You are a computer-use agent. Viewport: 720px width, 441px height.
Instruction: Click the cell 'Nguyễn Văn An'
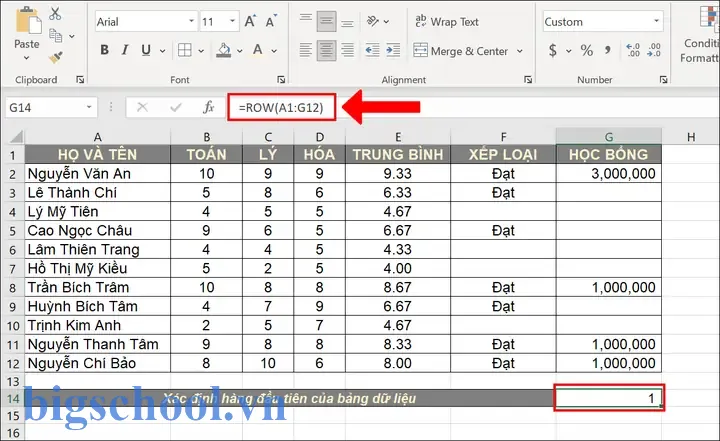tap(97, 174)
